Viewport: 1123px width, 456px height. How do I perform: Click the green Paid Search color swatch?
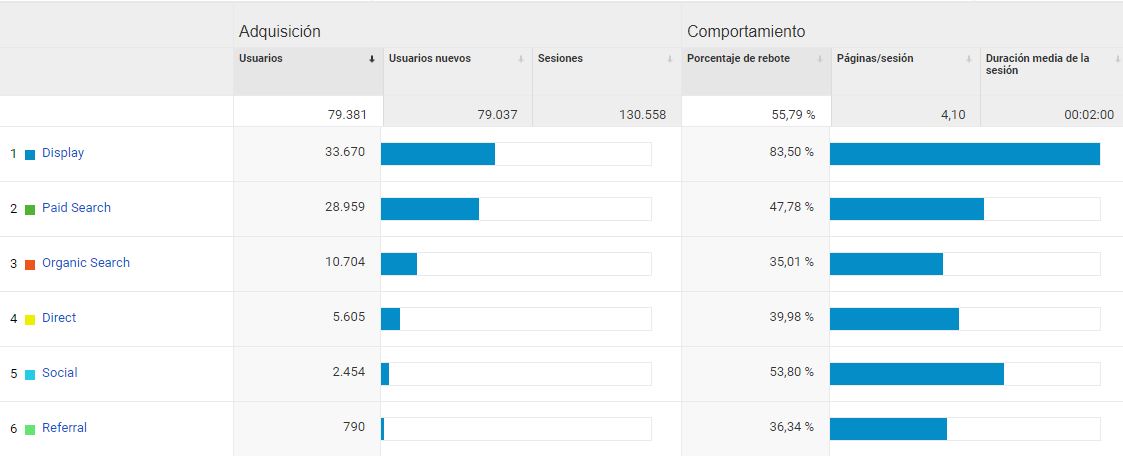(x=30, y=209)
